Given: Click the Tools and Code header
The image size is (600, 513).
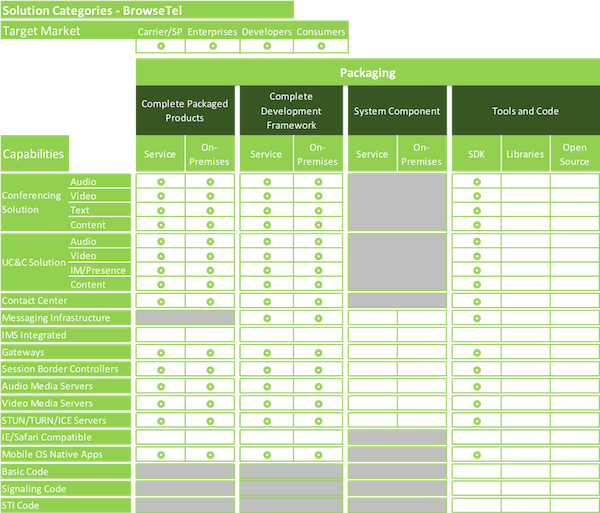Looking at the screenshot, I should (525, 111).
